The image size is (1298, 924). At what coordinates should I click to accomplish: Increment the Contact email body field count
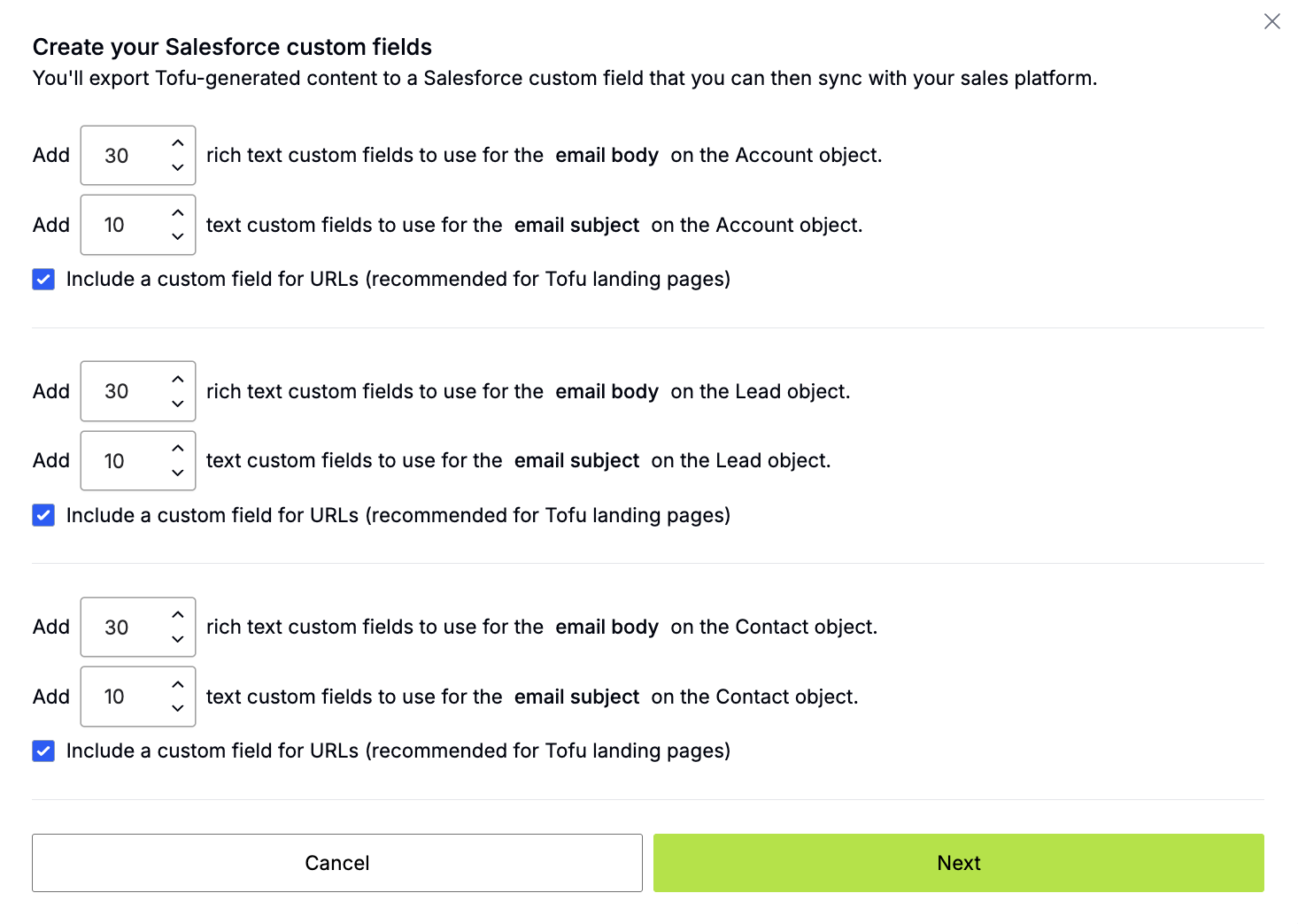point(177,615)
